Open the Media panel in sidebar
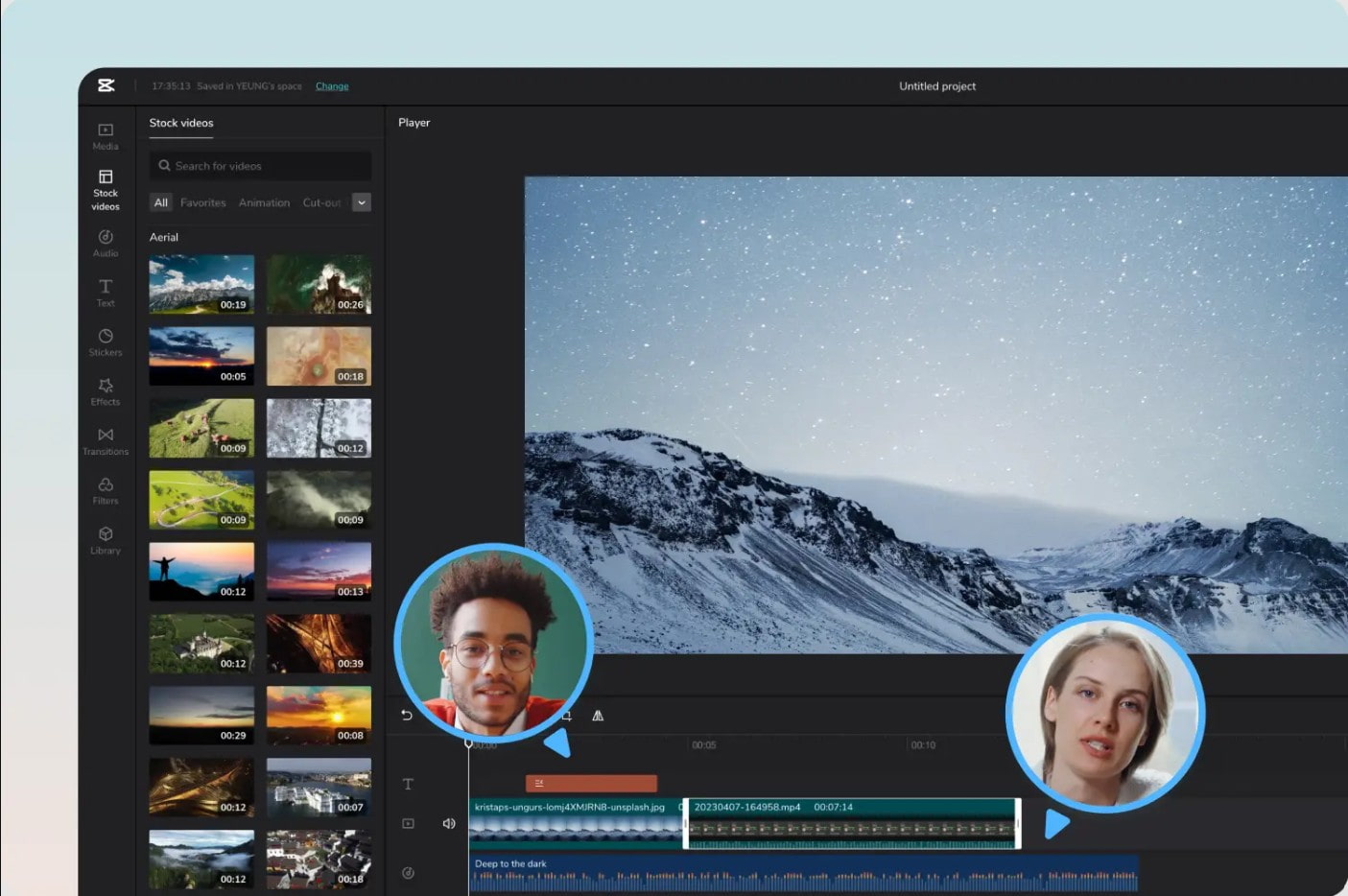The height and width of the screenshot is (896, 1348). click(106, 136)
